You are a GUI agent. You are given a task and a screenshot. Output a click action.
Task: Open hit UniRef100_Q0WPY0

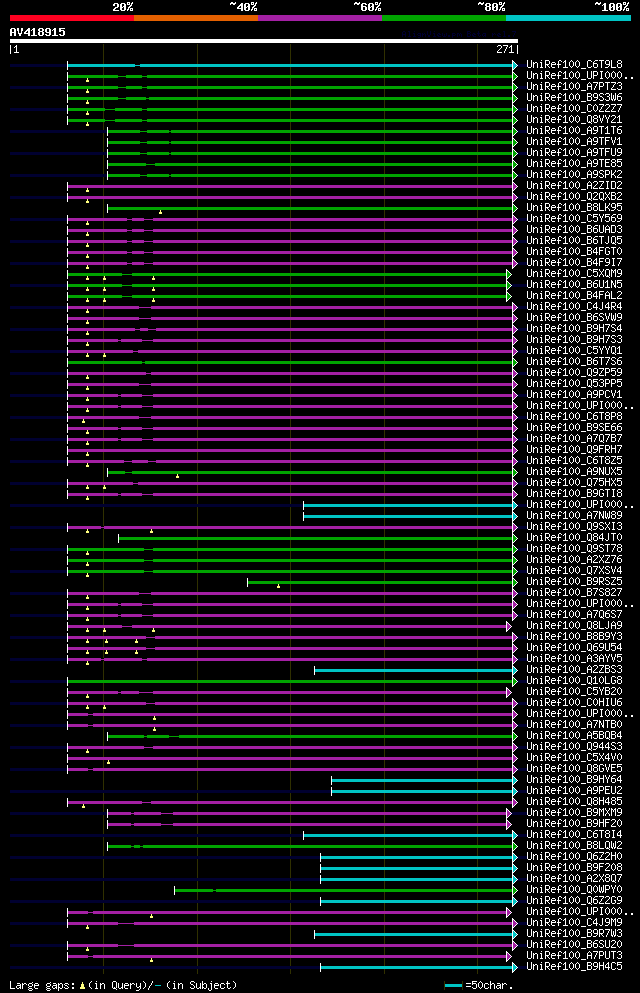[x=574, y=890]
